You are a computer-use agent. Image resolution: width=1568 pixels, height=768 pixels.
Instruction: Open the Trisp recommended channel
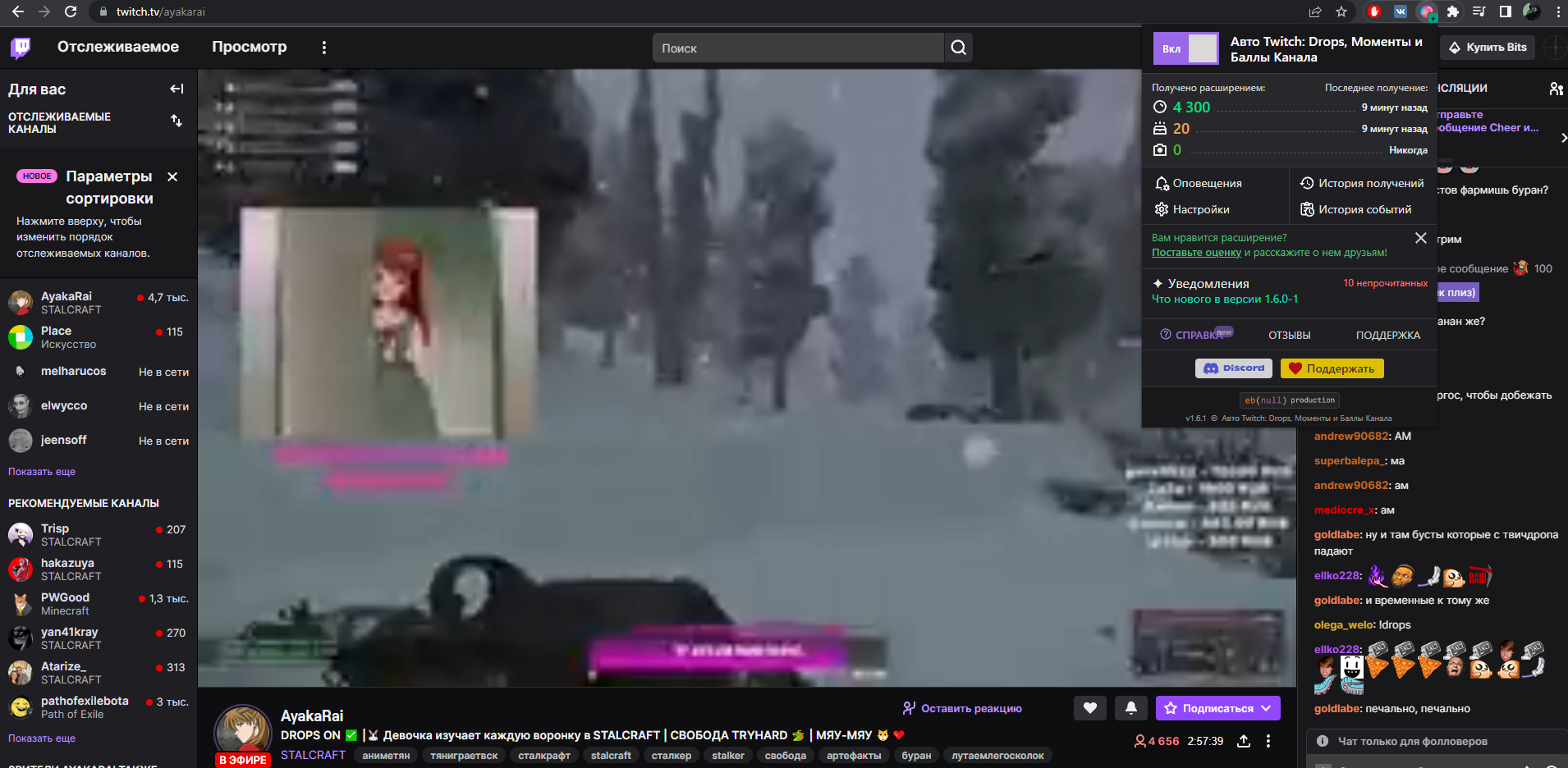click(x=99, y=535)
